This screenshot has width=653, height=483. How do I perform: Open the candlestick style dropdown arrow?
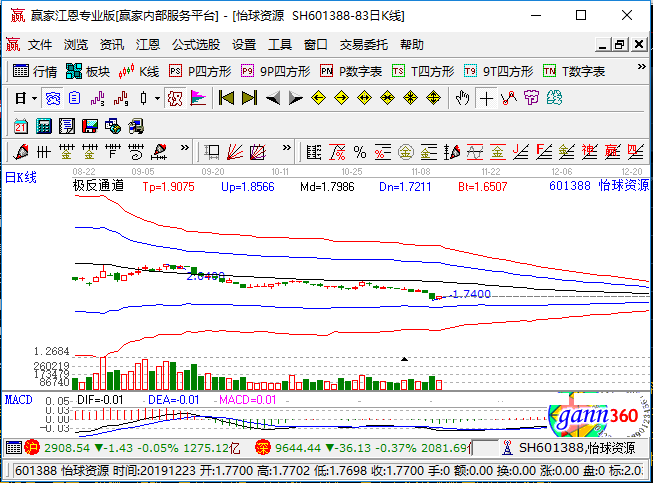pyautogui.click(x=157, y=99)
